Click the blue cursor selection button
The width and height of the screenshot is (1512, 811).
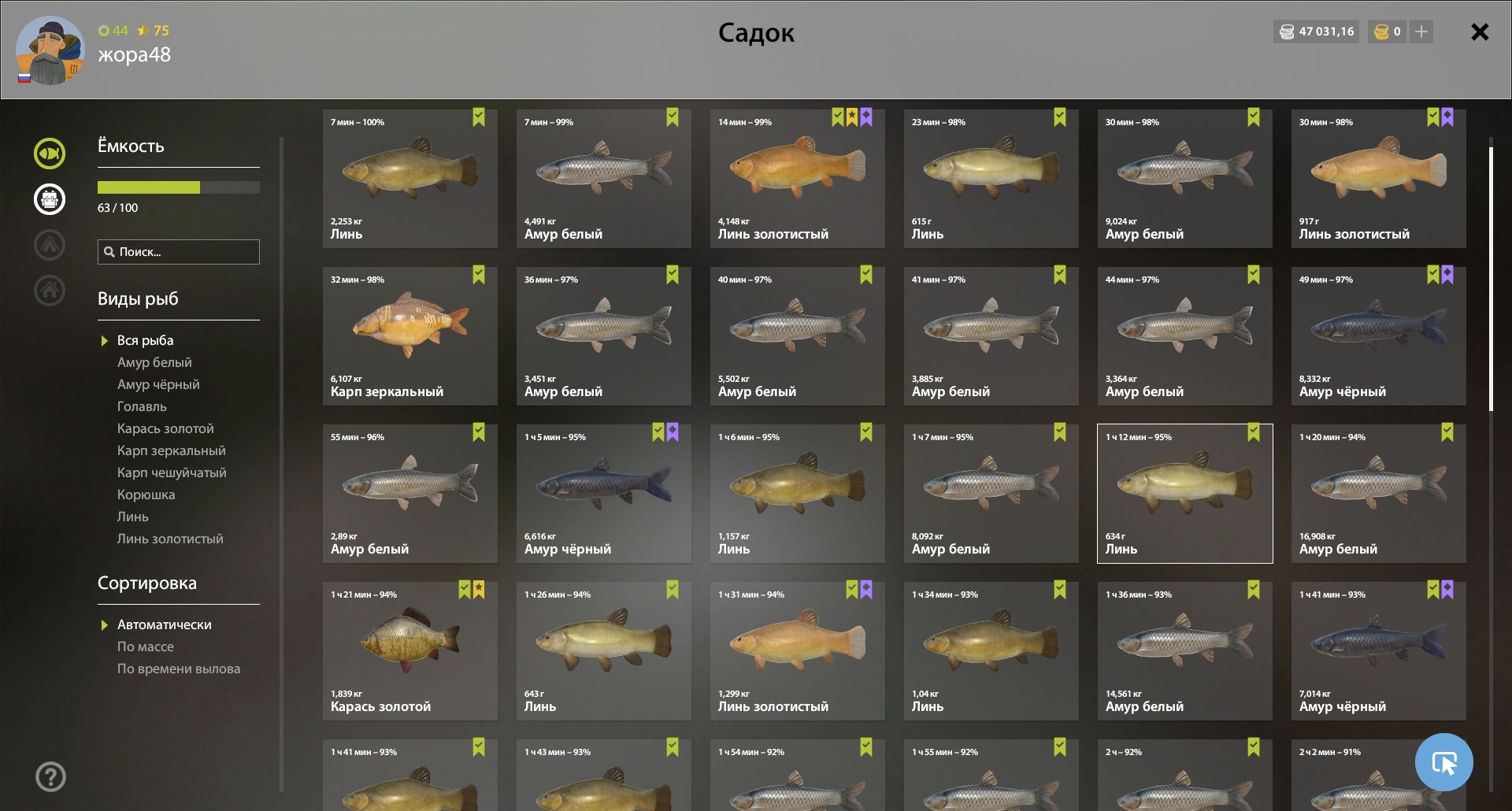[1443, 762]
